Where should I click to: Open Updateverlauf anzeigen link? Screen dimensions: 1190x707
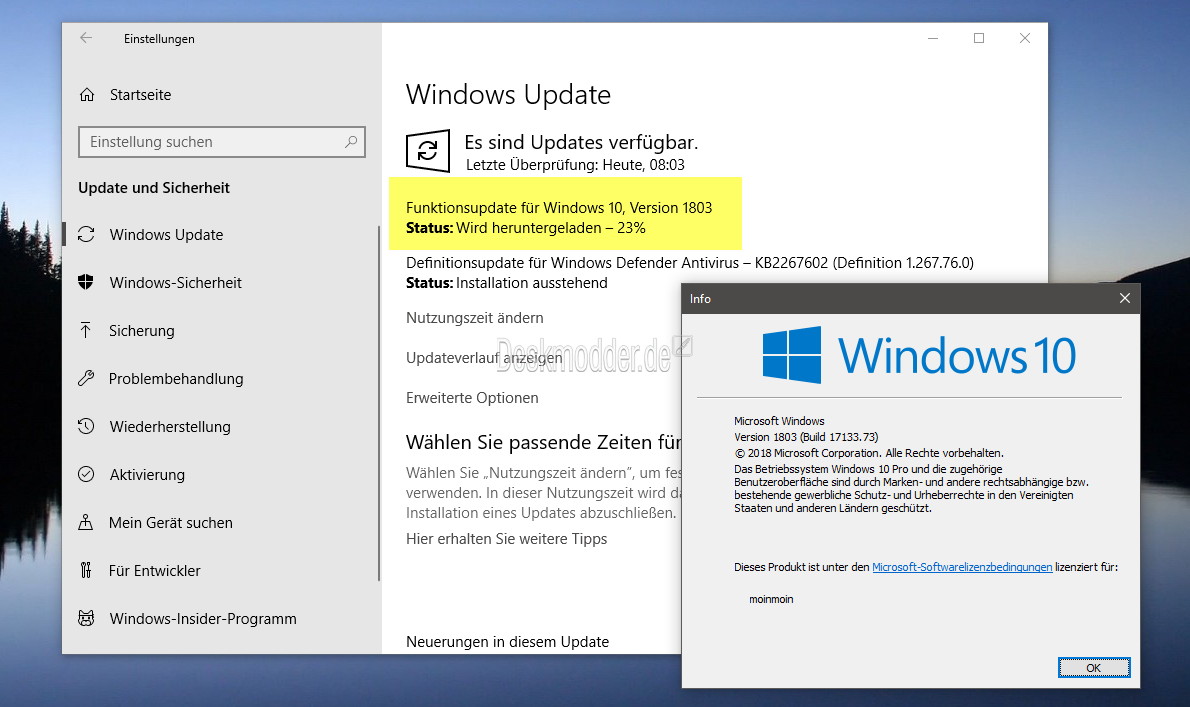tap(484, 357)
